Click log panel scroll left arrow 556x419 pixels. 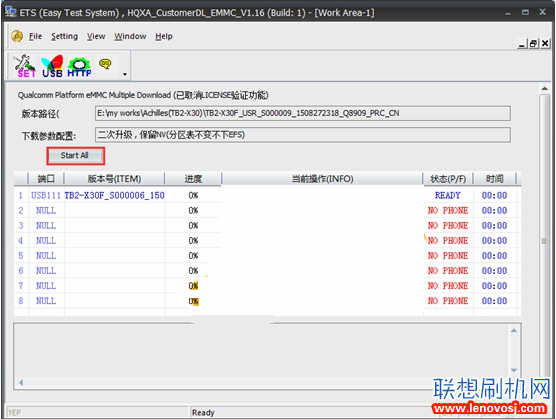pyautogui.click(x=21, y=382)
